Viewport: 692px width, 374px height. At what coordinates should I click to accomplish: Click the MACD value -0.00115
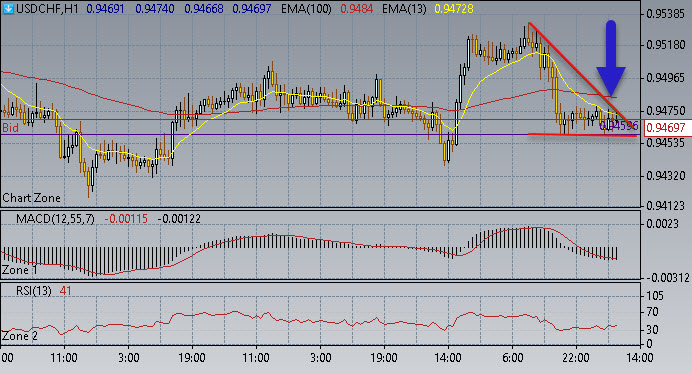click(x=126, y=219)
